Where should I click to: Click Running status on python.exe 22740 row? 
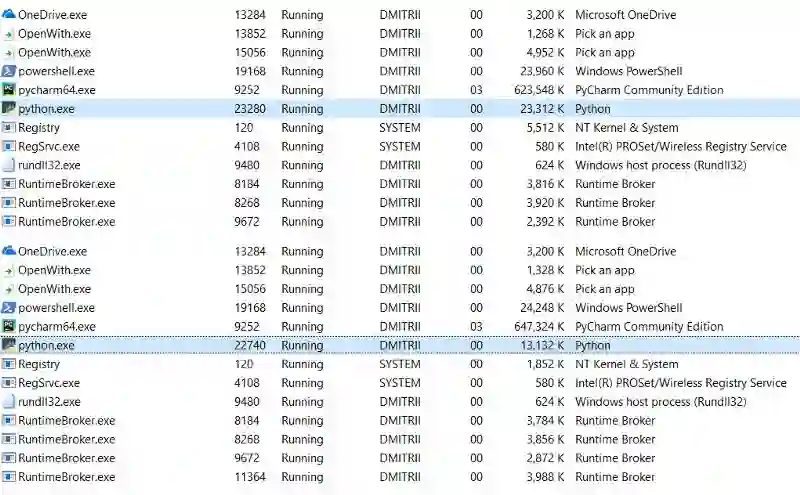tap(302, 346)
